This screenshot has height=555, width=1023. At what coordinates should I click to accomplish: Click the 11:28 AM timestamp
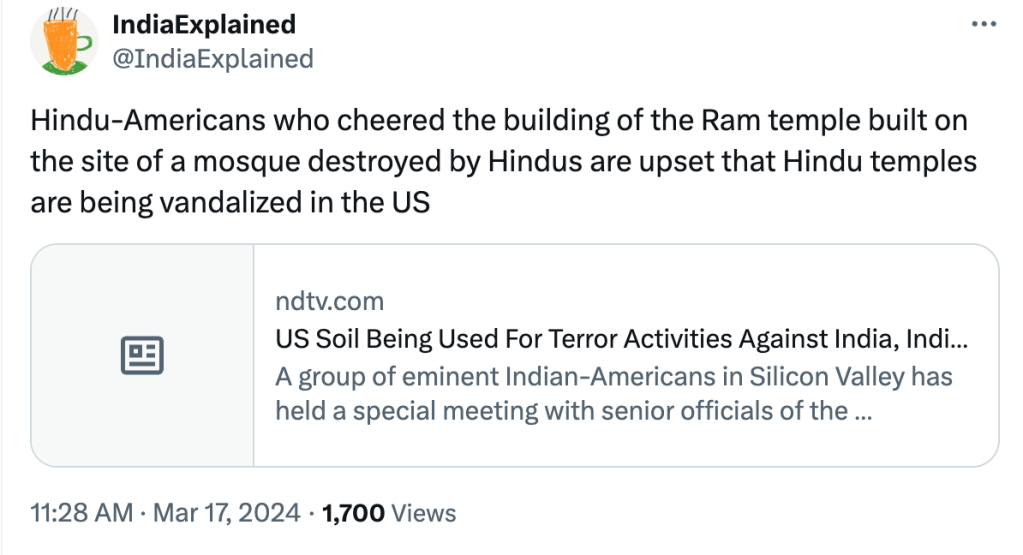pyautogui.click(x=82, y=513)
